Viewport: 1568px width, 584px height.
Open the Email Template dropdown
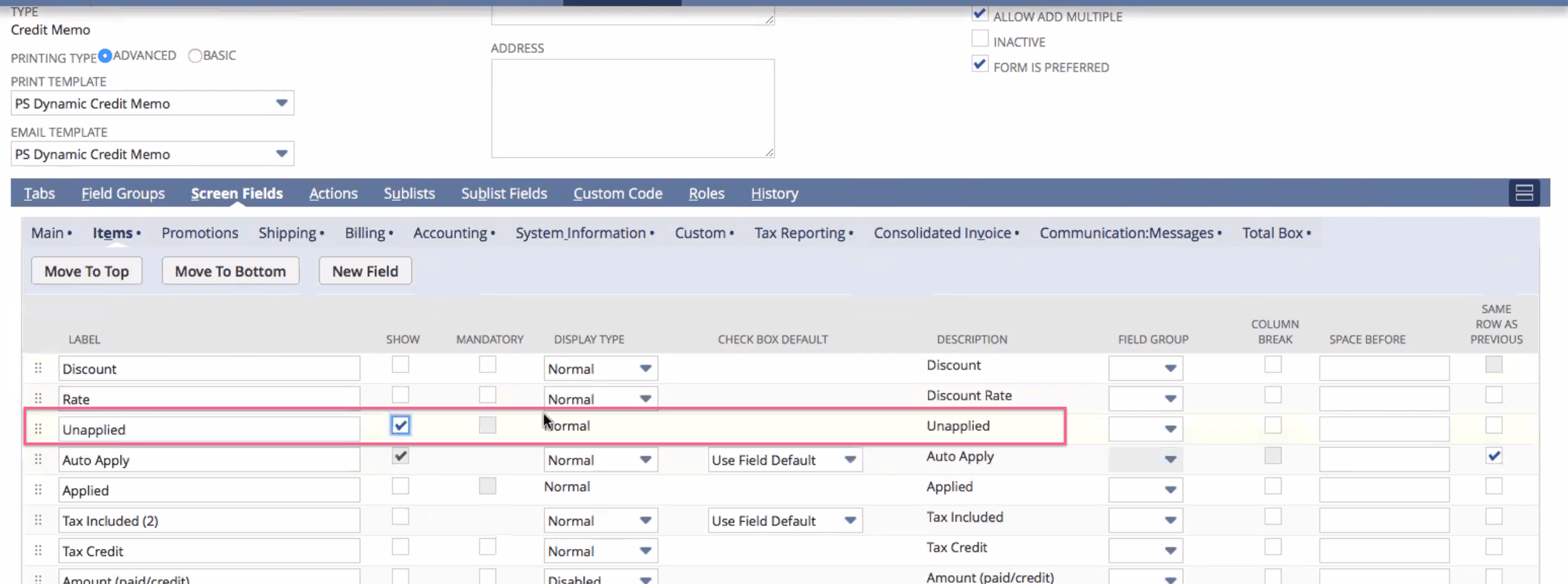click(x=281, y=154)
